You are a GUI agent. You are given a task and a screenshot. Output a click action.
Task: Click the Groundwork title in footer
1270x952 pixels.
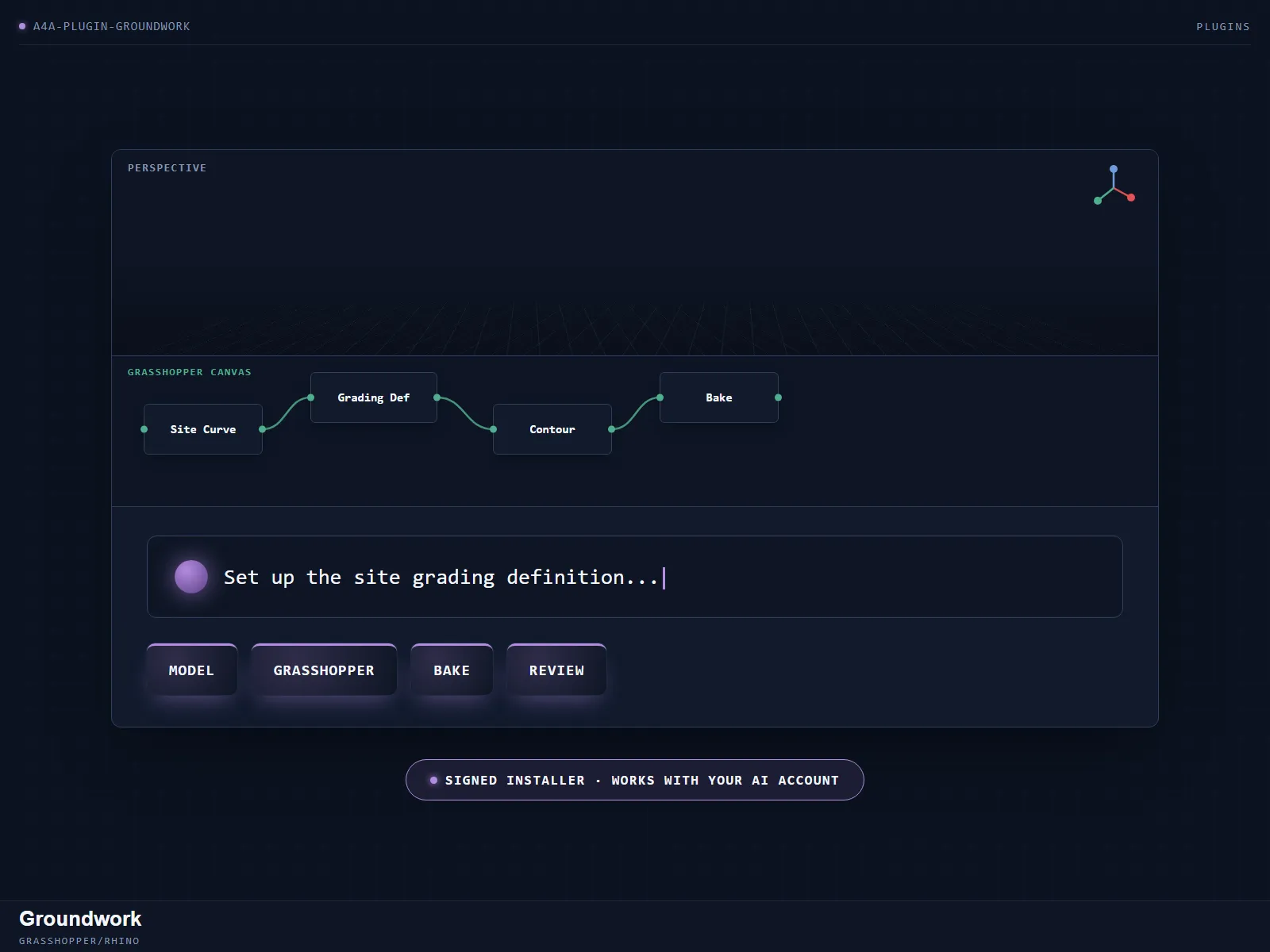click(x=80, y=919)
